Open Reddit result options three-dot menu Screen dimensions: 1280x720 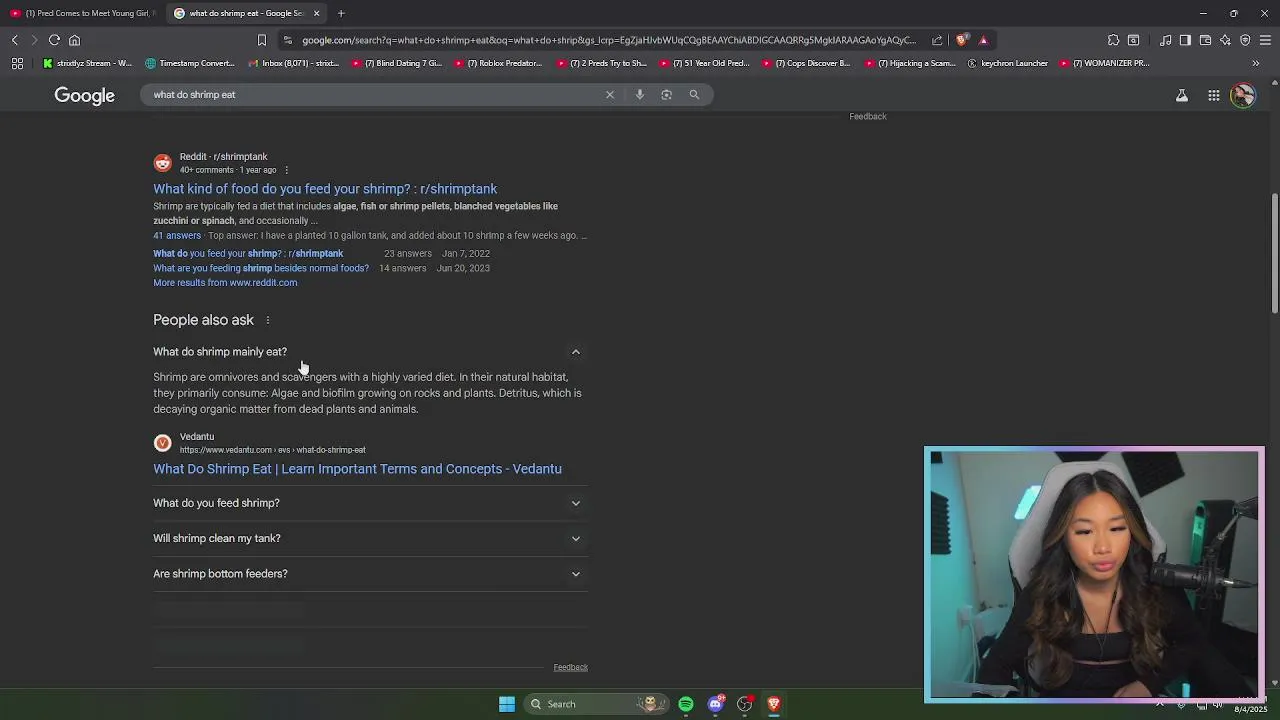tap(286, 170)
